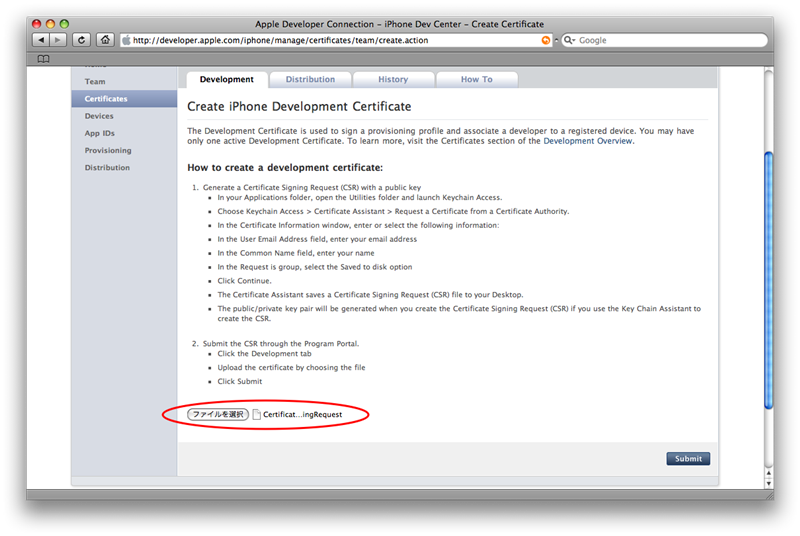Close the window with the red button
Screen dimensions: 800x536
[36, 23]
